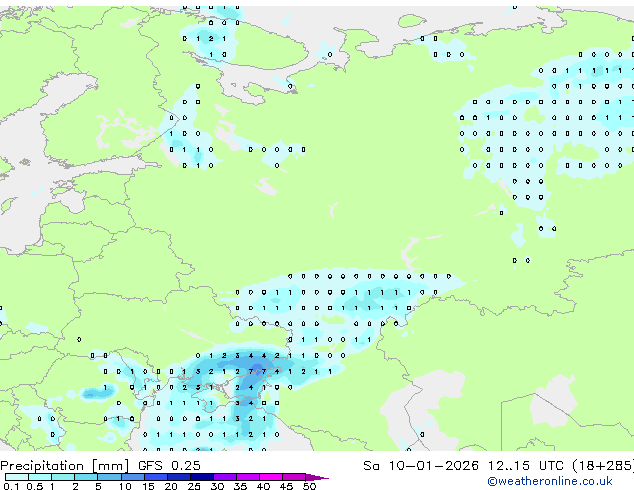
Task: Click the '50' legend scale label
Action: tap(309, 486)
